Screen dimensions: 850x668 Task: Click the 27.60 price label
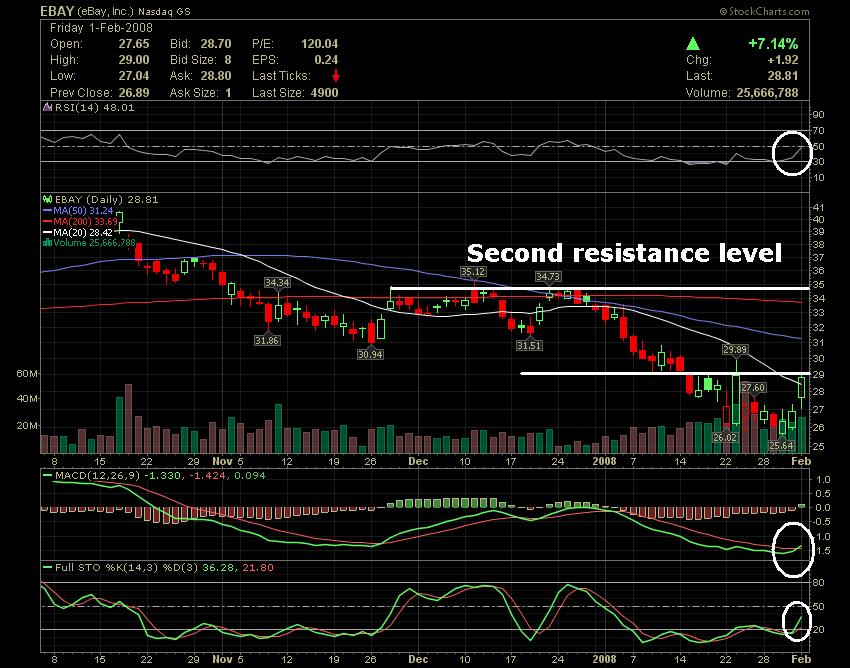(x=754, y=387)
